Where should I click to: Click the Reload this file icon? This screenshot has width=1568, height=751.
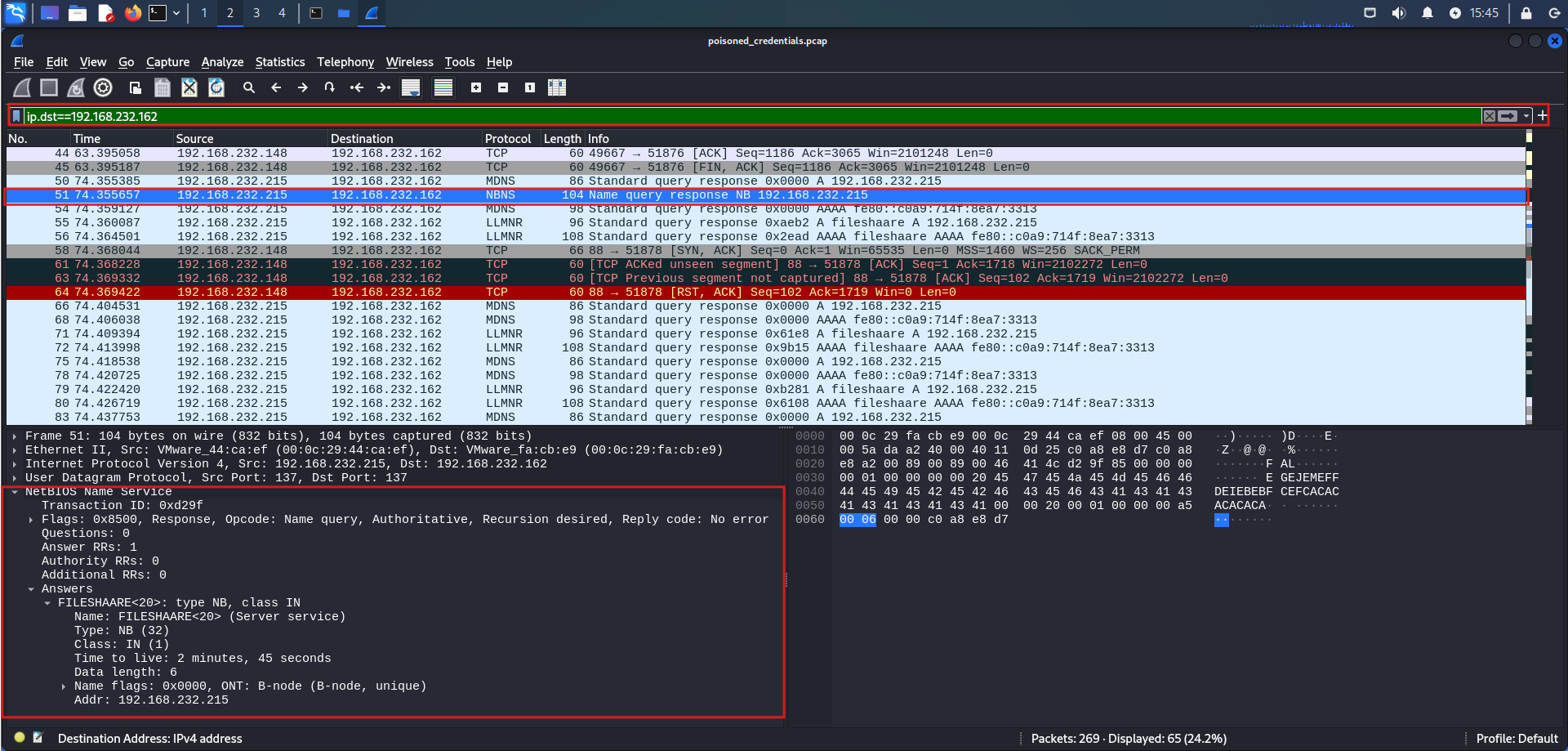(x=216, y=87)
